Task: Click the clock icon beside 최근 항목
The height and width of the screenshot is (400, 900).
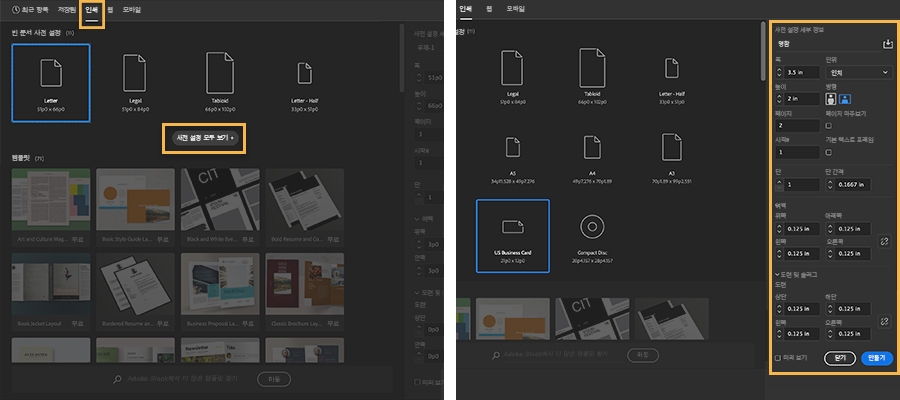Action: coord(15,10)
